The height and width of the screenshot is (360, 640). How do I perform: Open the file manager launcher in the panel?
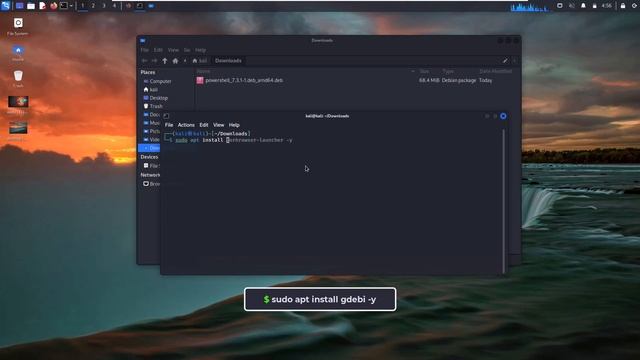[x=31, y=6]
